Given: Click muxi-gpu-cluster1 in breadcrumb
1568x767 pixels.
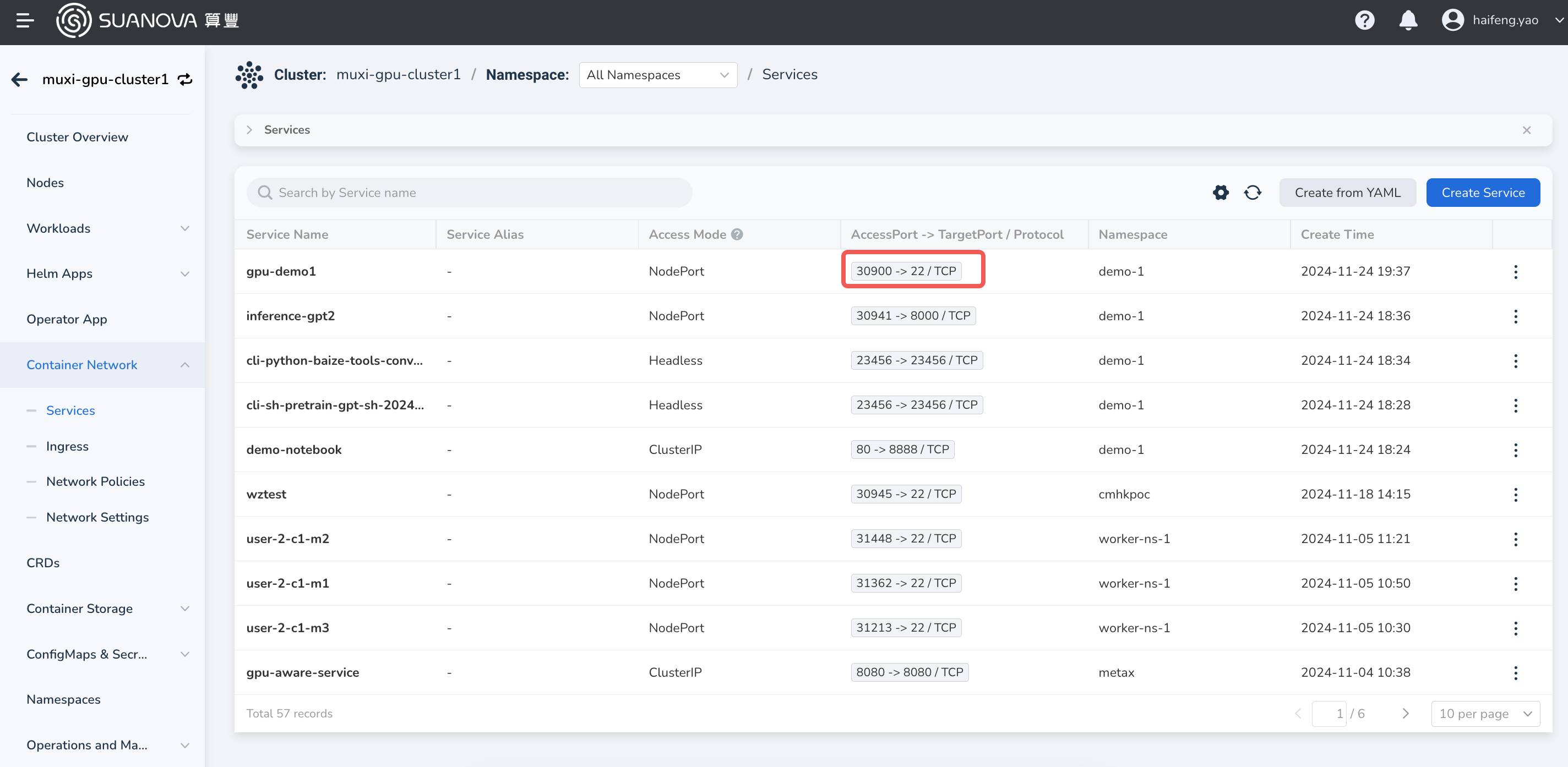Looking at the screenshot, I should point(398,75).
